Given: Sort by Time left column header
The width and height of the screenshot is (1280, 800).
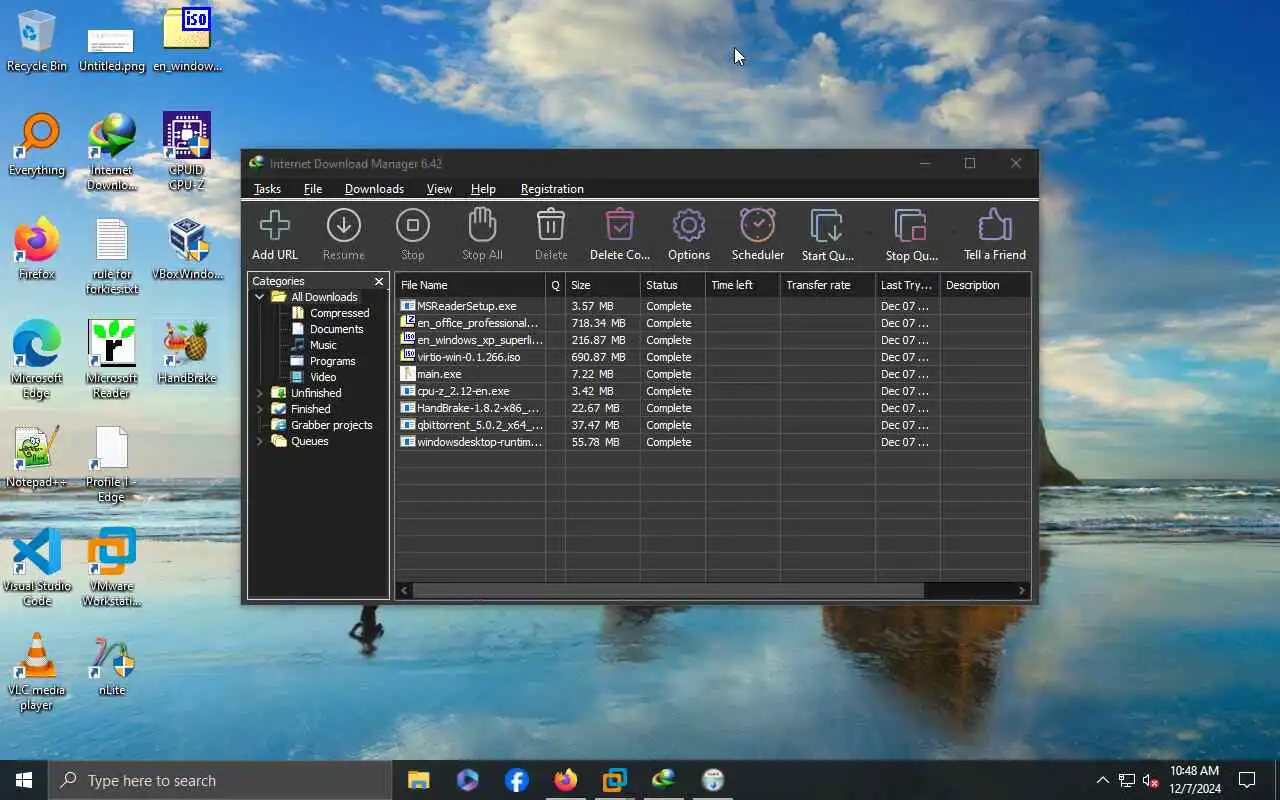Looking at the screenshot, I should pos(743,285).
